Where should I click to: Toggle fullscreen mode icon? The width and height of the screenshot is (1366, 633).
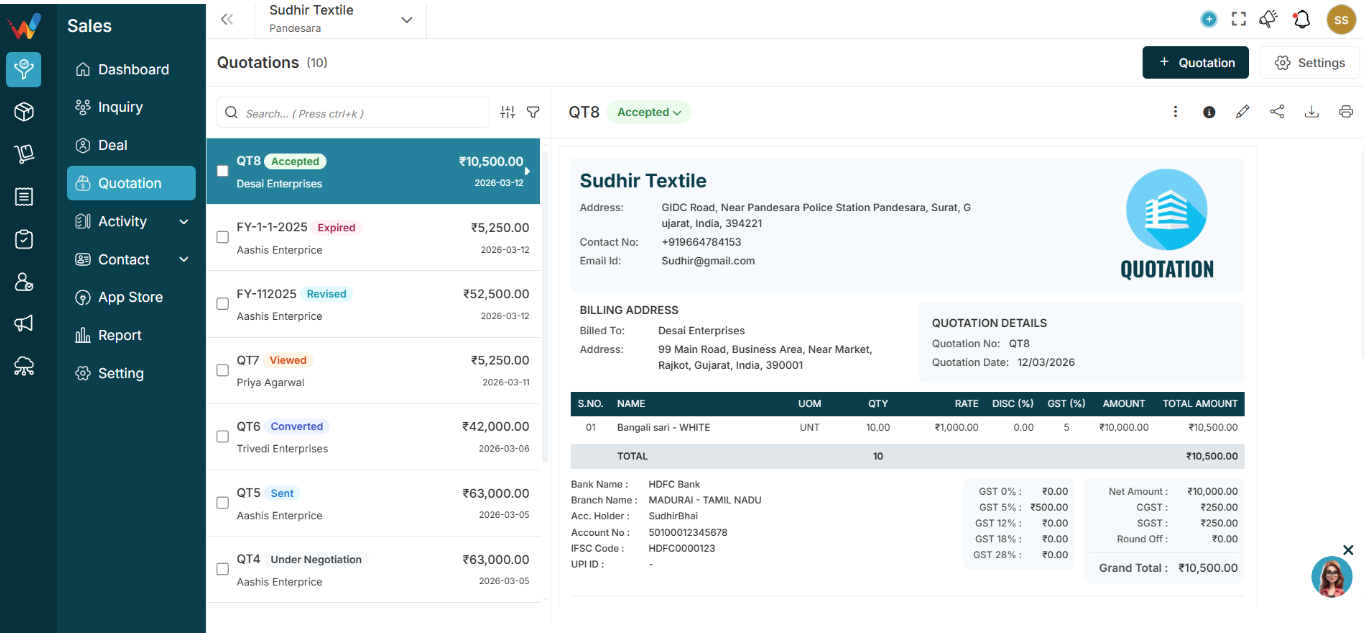point(1238,19)
